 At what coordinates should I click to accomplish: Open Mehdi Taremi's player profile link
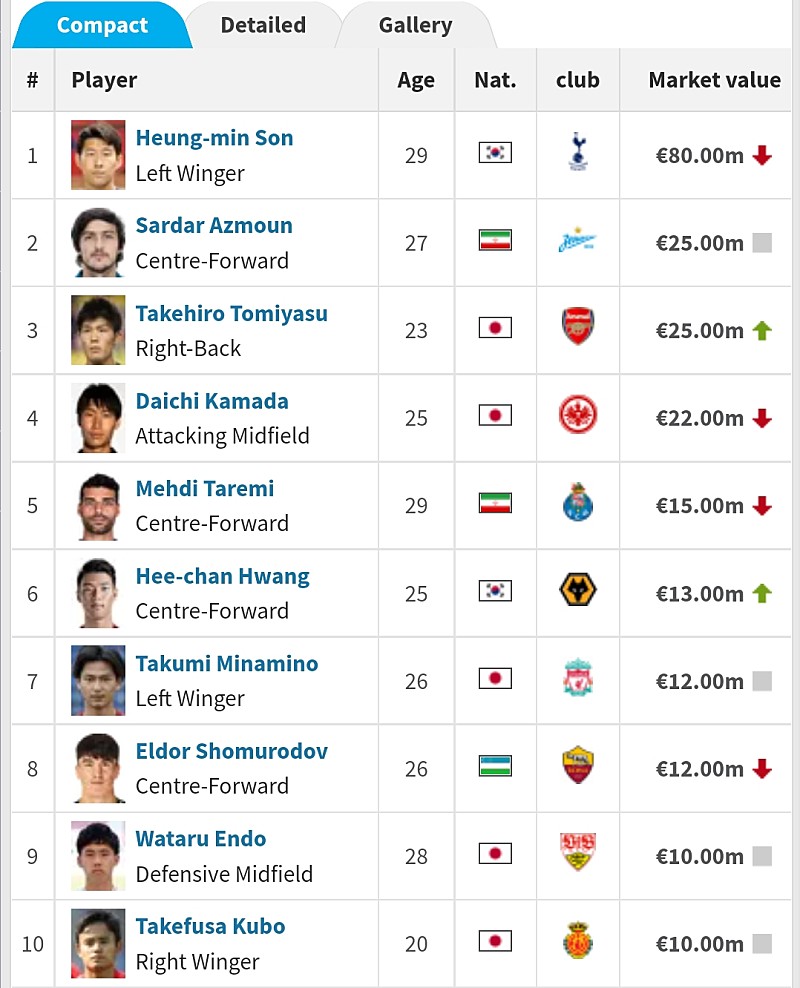pos(204,489)
